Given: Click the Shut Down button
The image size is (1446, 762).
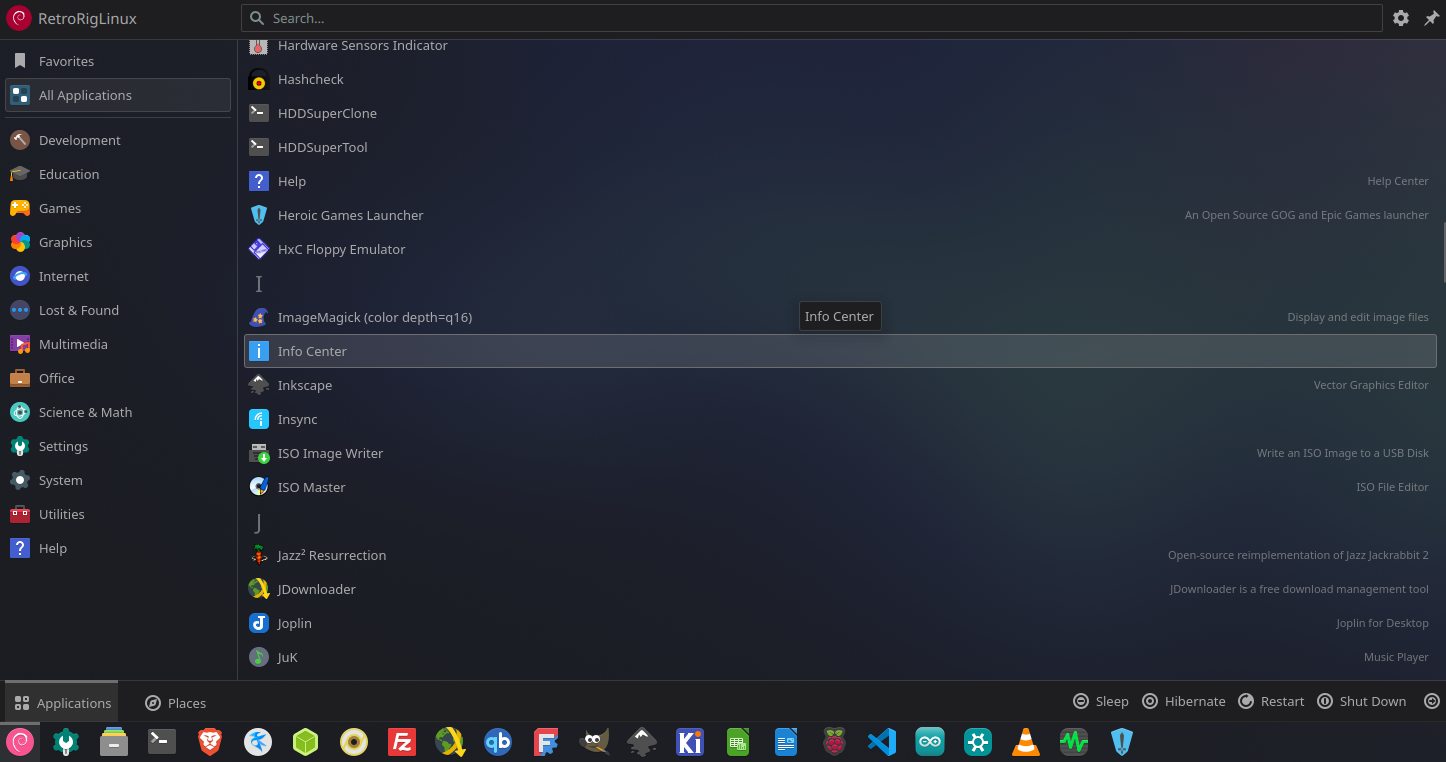Looking at the screenshot, I should [x=1361, y=702].
